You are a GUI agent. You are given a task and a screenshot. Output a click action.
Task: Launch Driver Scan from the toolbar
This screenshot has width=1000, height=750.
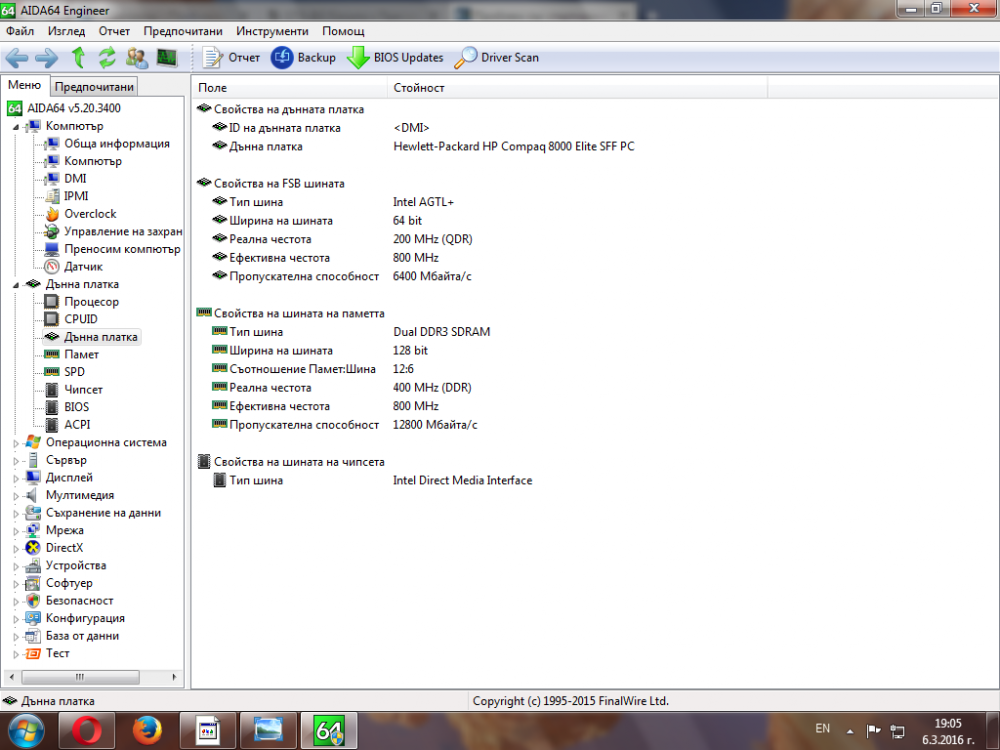[497, 58]
